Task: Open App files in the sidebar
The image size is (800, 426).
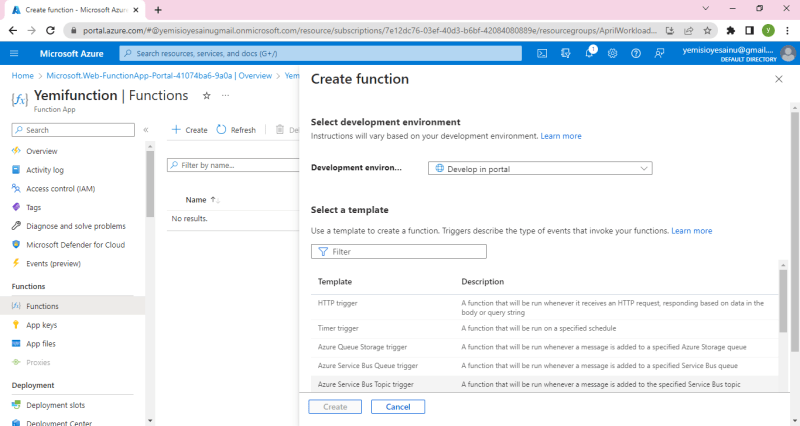Action: [x=41, y=344]
